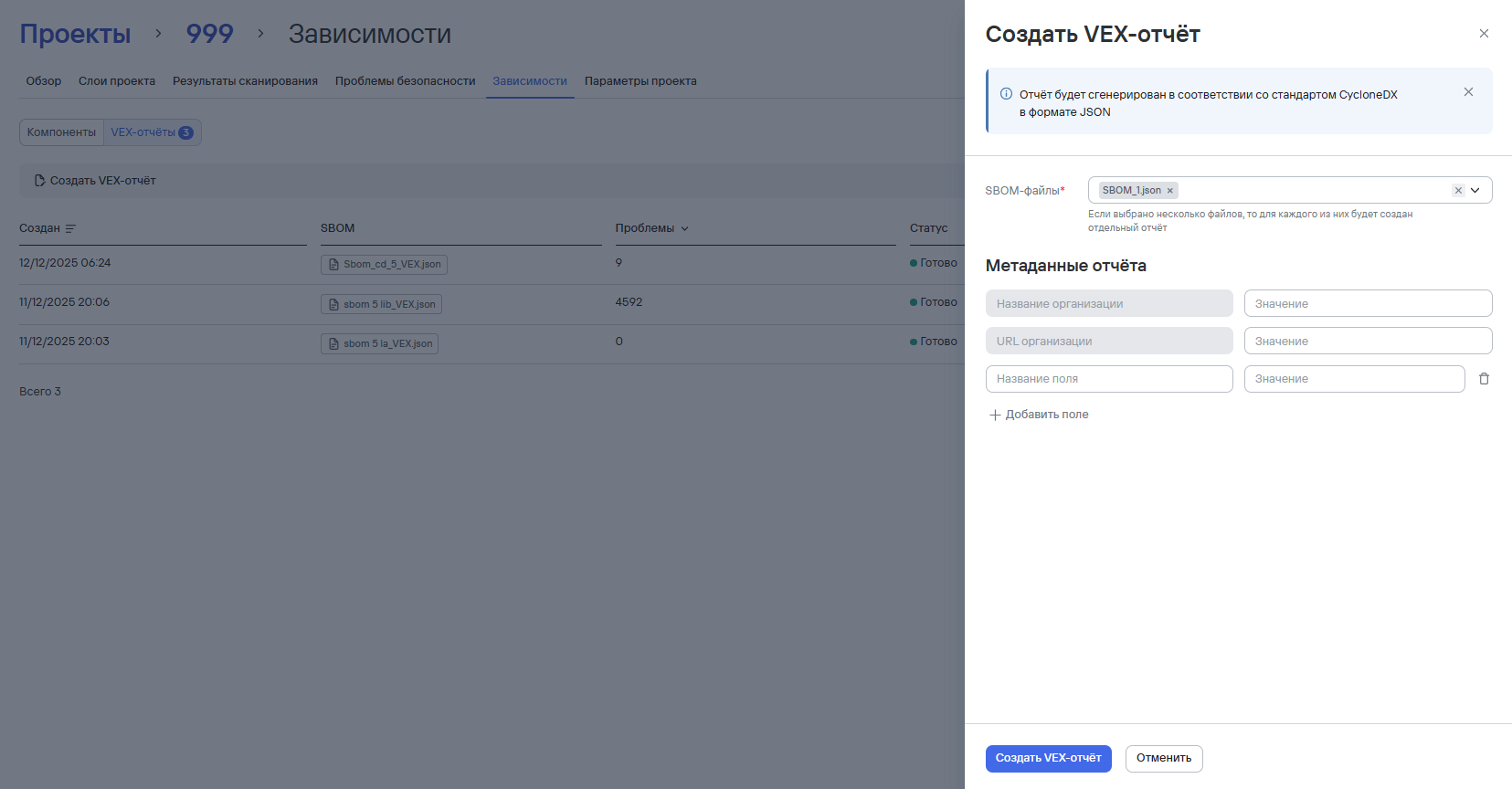Dismiss the CycloneDX info banner
Screen dimensions: 1512x789
[1468, 92]
